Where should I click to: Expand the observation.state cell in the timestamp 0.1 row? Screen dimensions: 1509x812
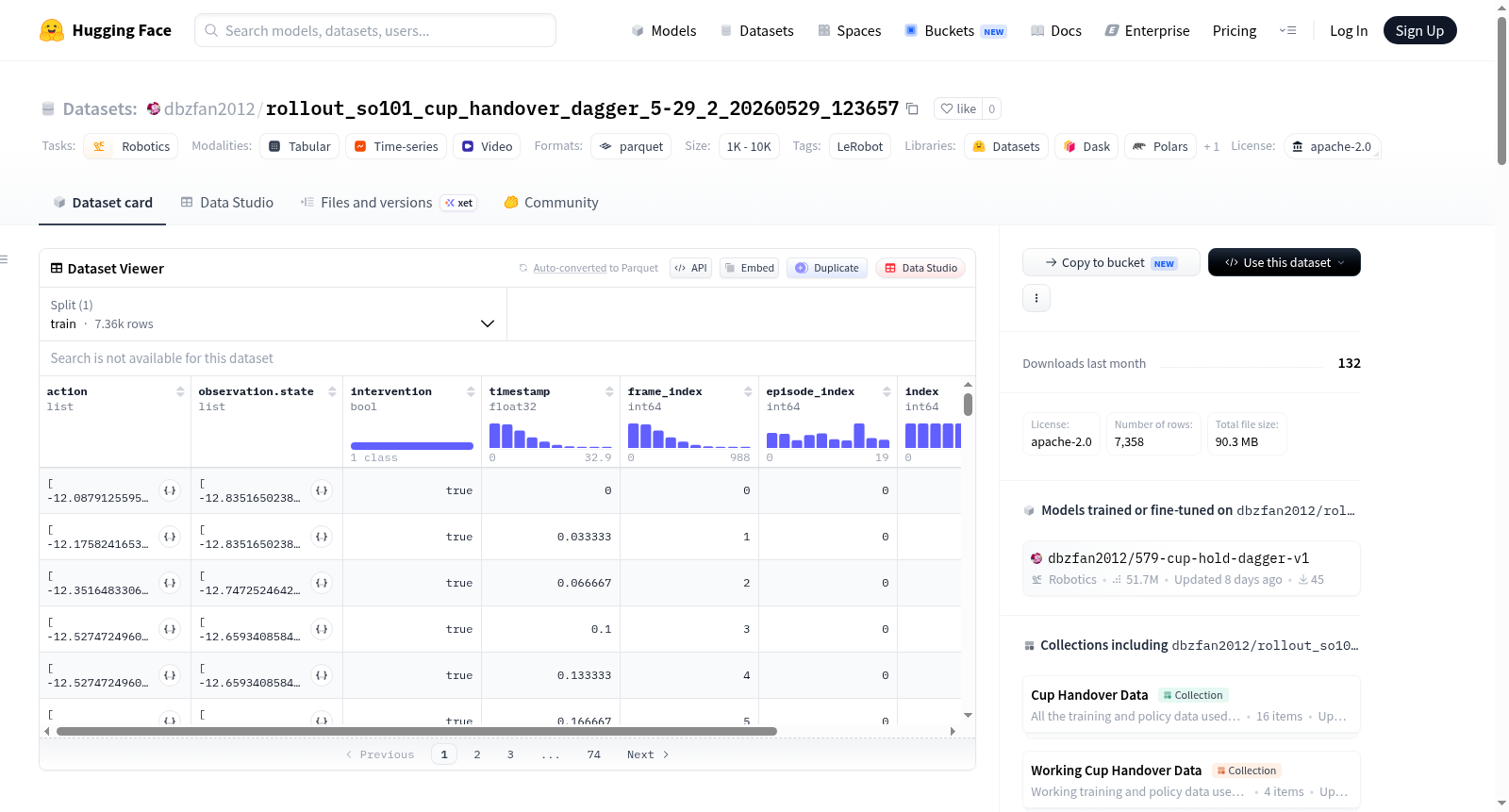tap(322, 629)
